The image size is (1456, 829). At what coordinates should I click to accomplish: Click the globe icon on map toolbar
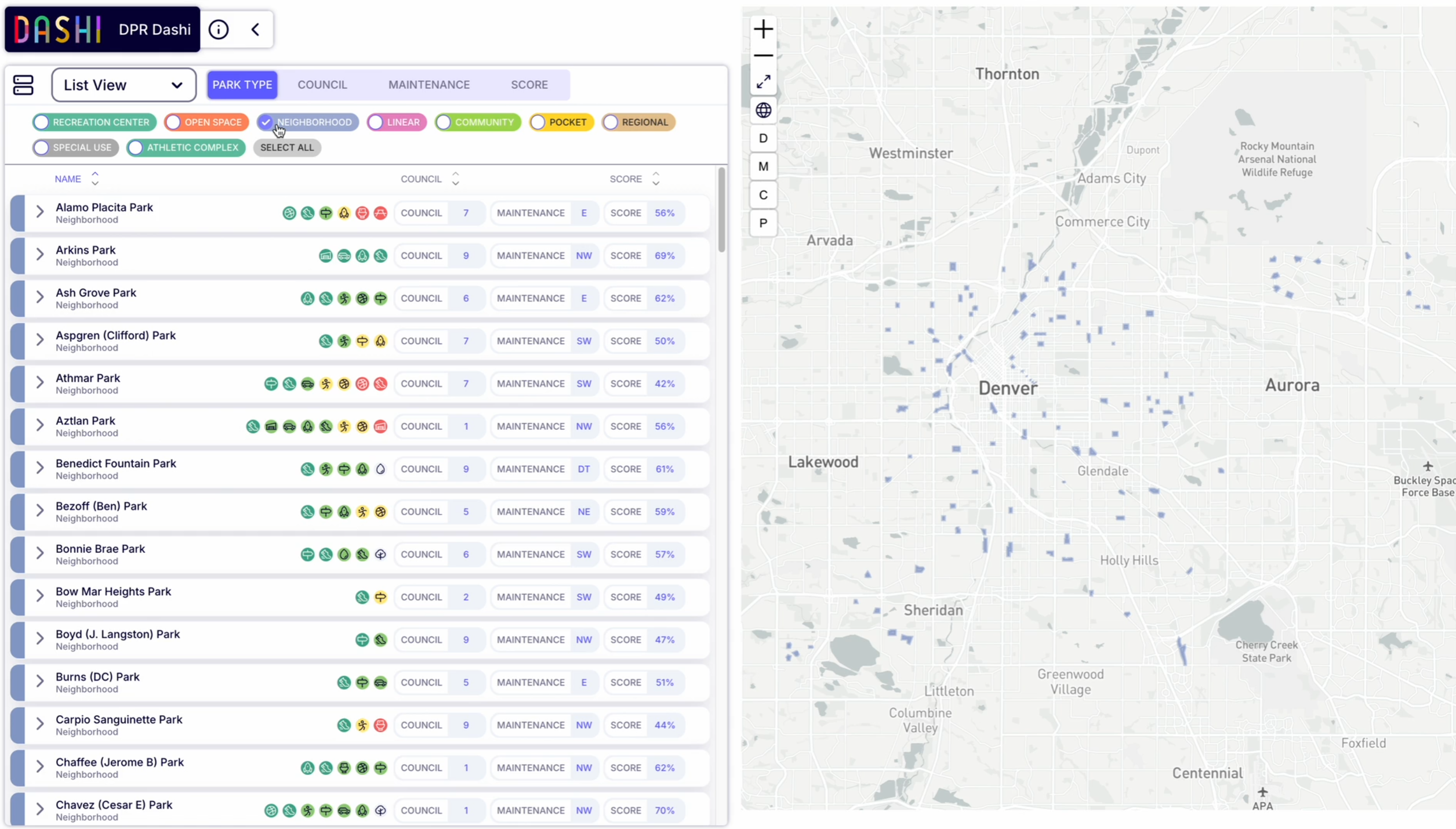pos(763,110)
